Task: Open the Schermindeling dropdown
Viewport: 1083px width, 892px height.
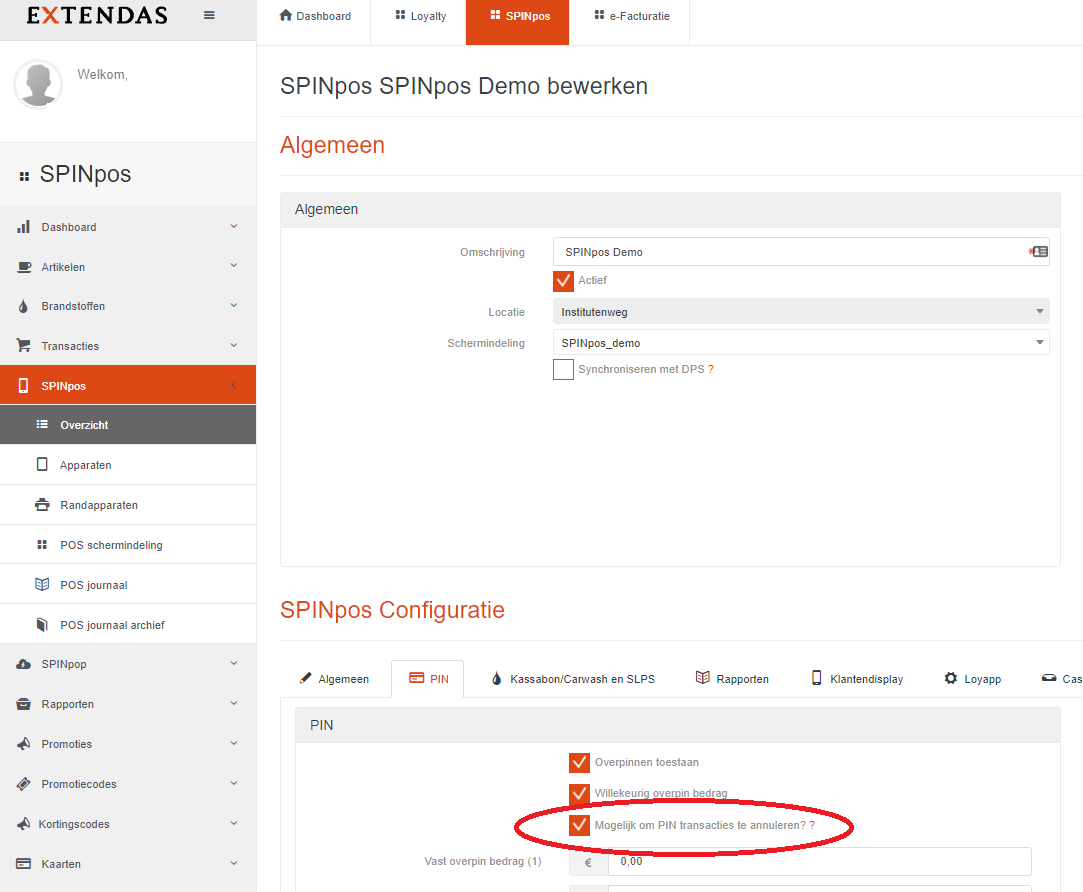Action: (x=801, y=343)
